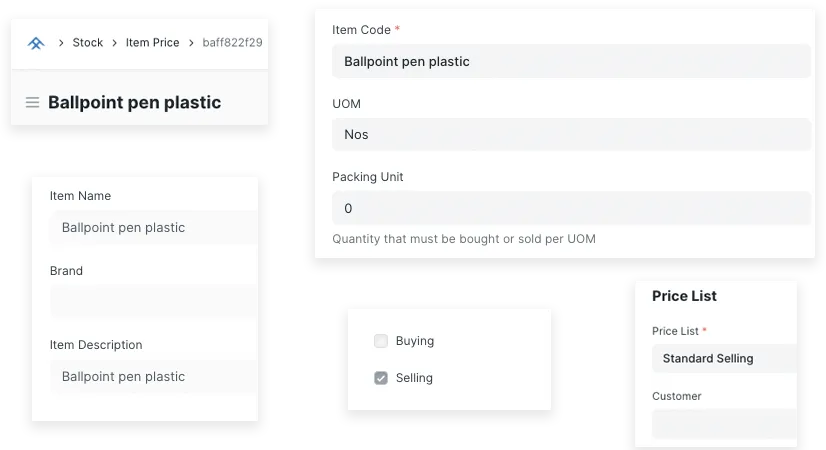This screenshot has width=826, height=450.
Task: Open the UOM link field
Action: coord(570,134)
